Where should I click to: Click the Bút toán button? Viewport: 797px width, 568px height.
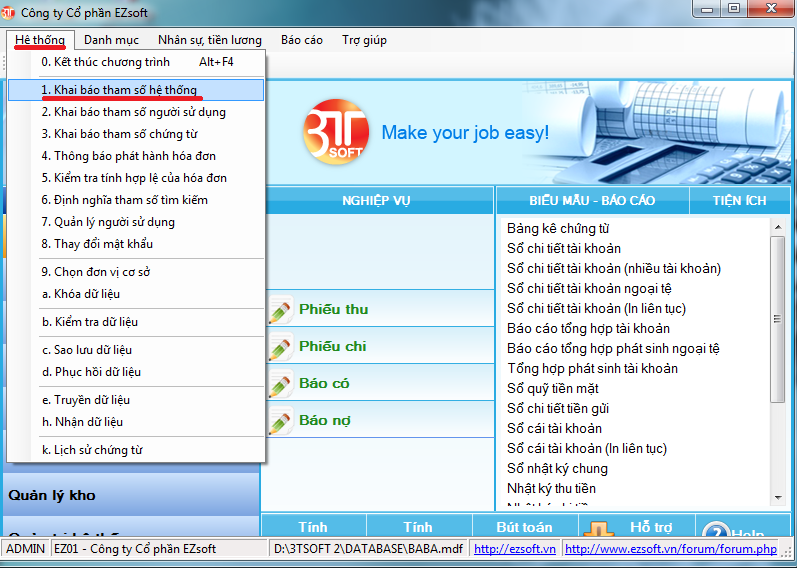pos(524,527)
